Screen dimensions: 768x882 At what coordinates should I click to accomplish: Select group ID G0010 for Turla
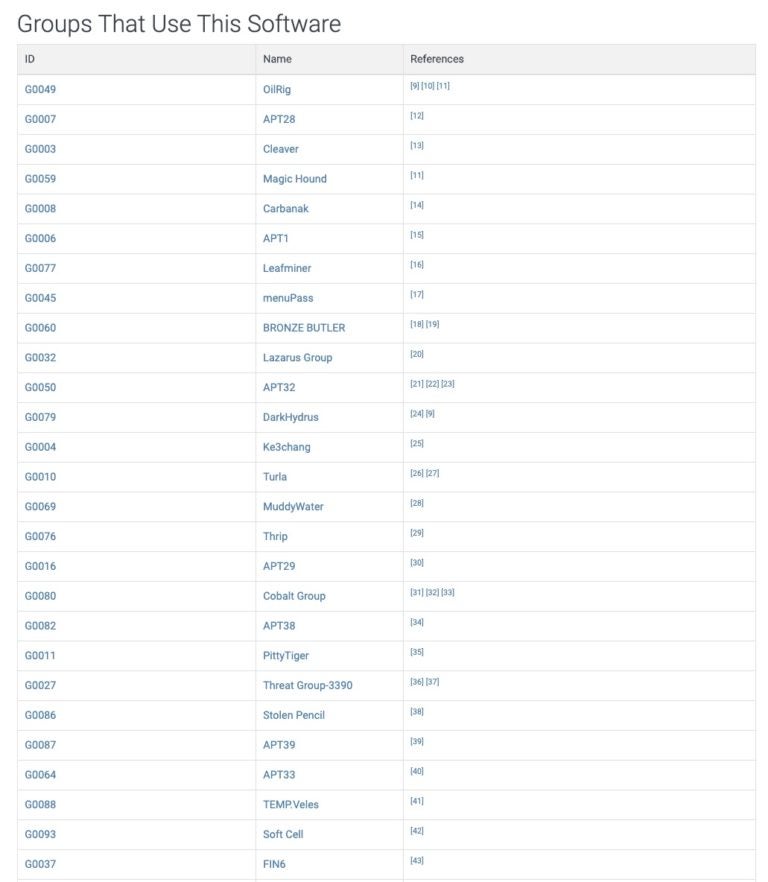(40, 477)
